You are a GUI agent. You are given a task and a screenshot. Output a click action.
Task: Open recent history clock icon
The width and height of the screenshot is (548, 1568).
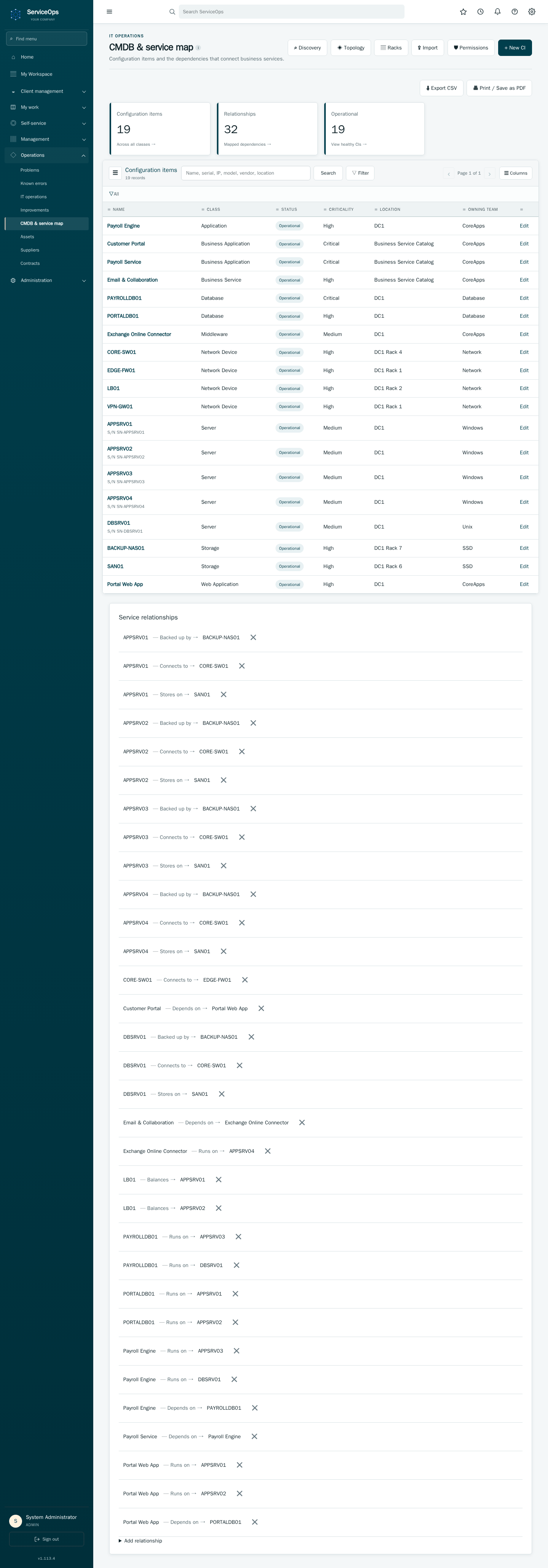pos(480,11)
